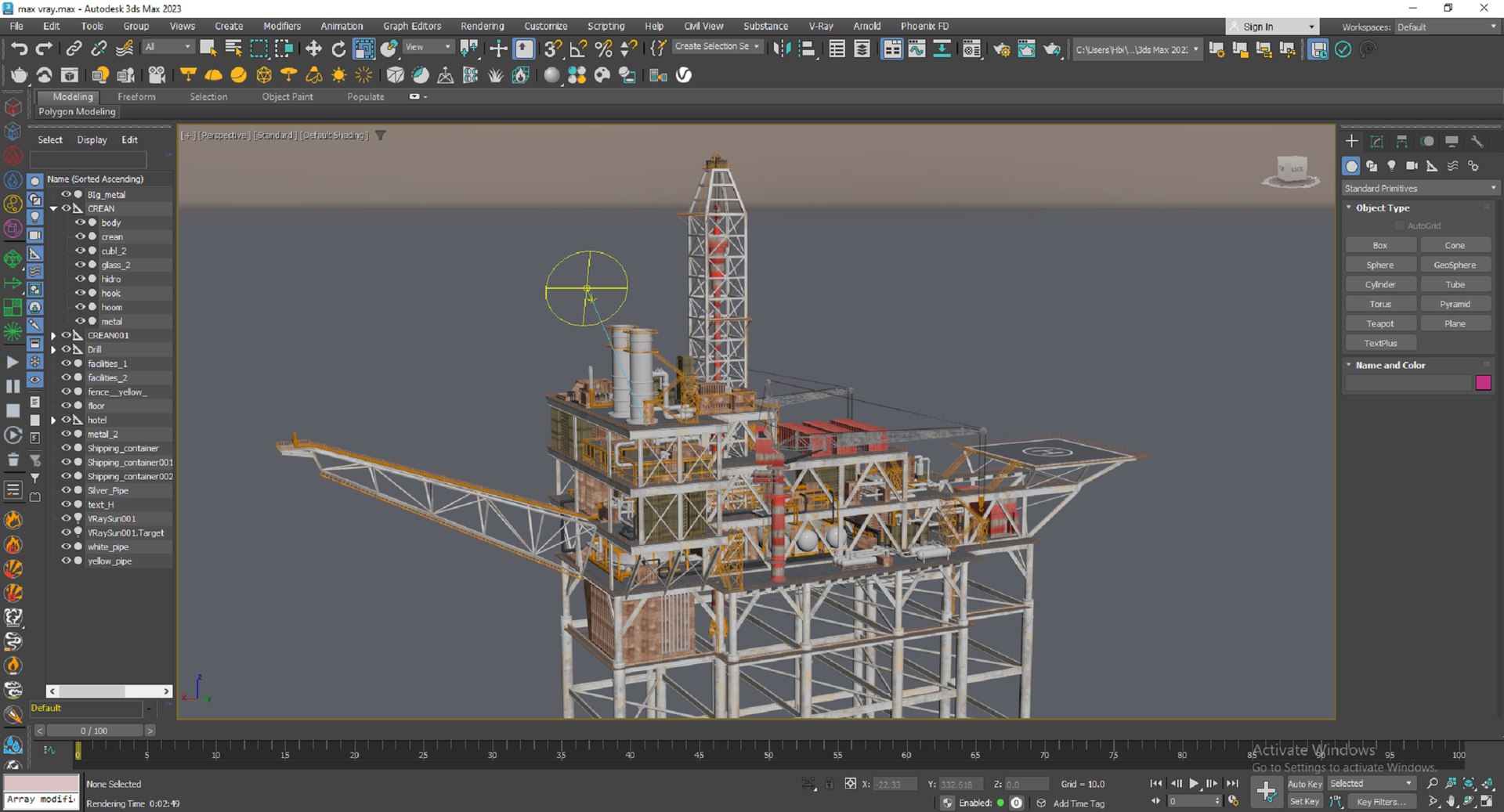Click the Set Keys large plus icon

1266,792
